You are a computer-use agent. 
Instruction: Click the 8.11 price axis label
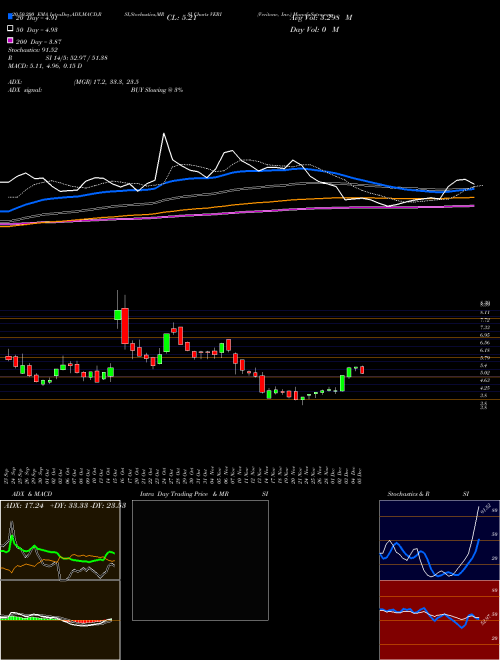click(485, 312)
